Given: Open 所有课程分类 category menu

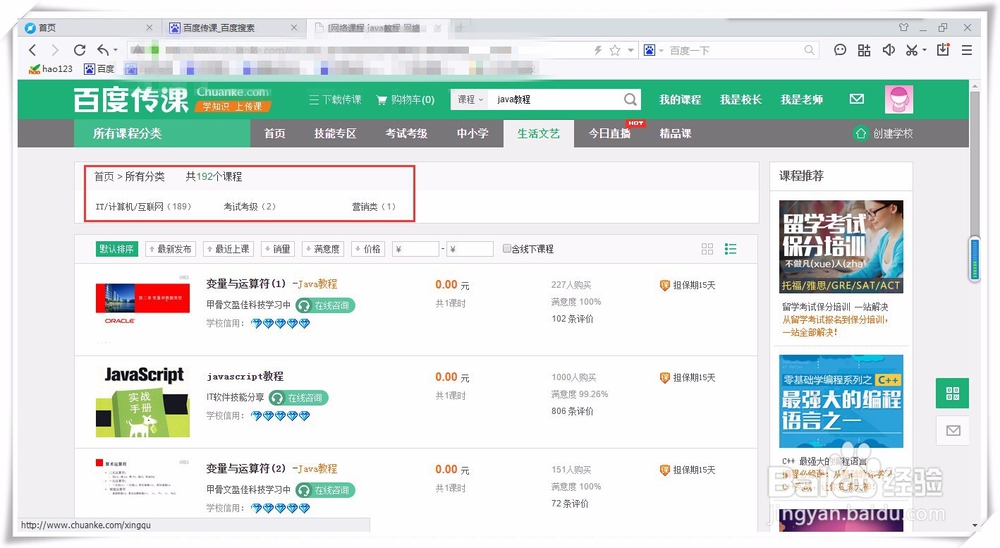Looking at the screenshot, I should [163, 133].
